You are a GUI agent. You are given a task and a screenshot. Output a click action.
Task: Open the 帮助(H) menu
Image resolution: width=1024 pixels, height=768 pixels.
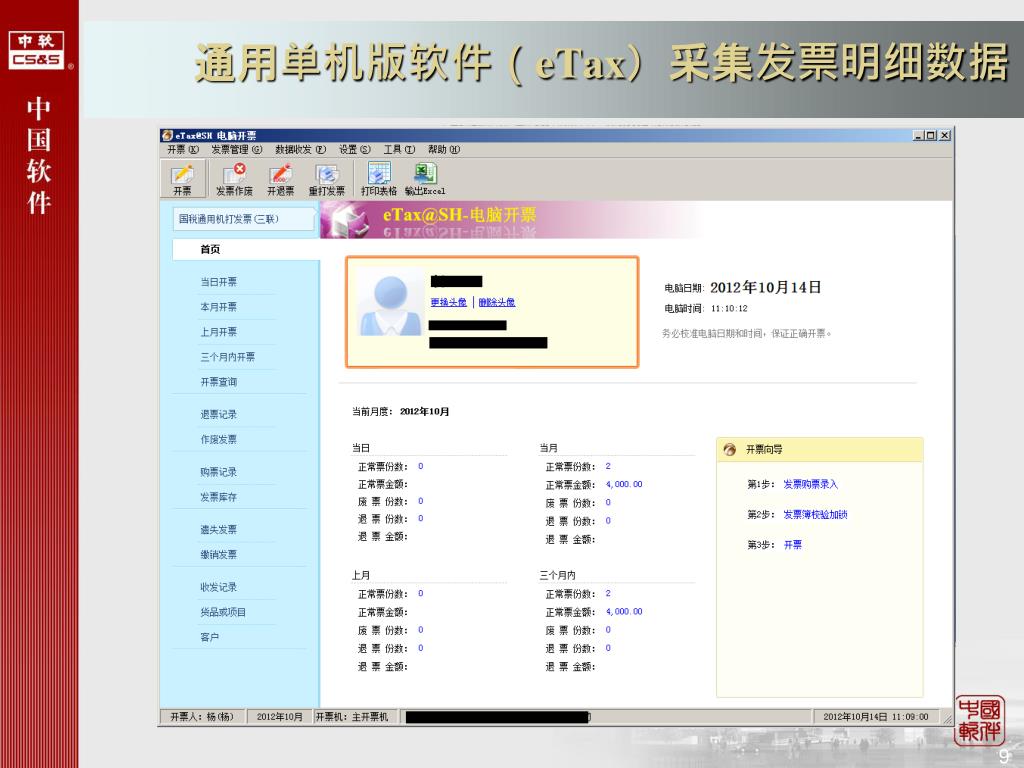pyautogui.click(x=444, y=150)
